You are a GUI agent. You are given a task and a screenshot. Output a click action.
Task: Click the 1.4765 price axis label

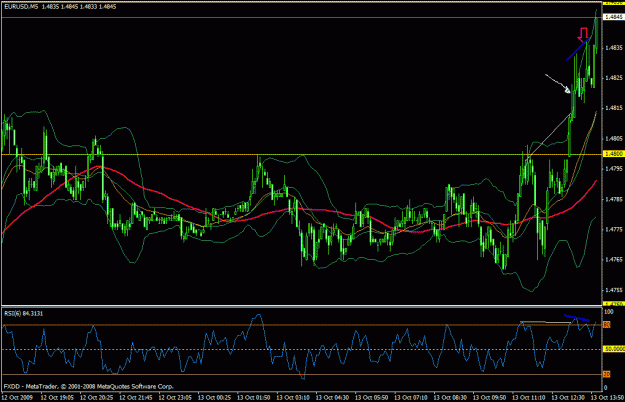(613, 260)
